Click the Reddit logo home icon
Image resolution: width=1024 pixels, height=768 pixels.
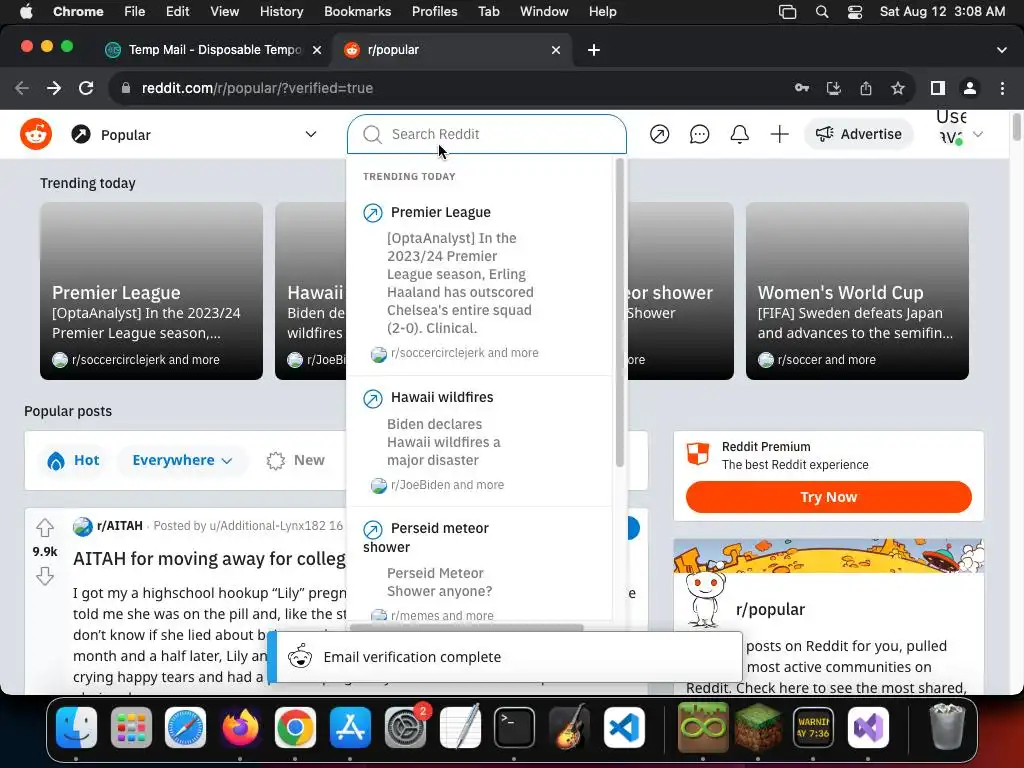36,134
